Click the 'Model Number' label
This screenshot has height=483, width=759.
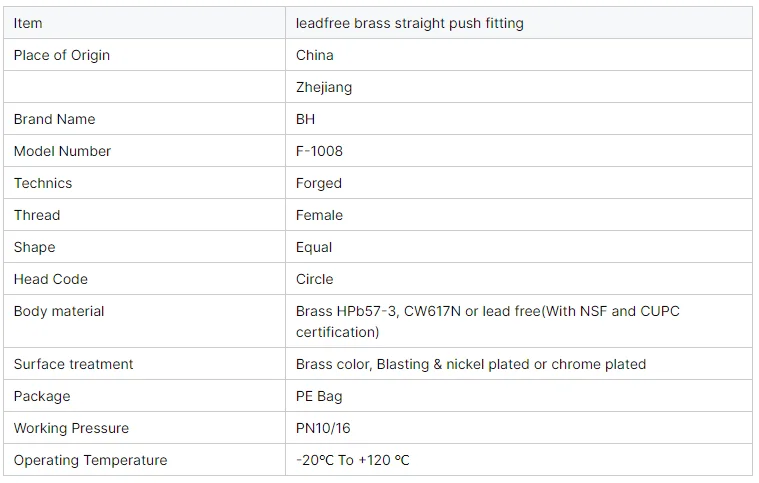pyautogui.click(x=62, y=151)
